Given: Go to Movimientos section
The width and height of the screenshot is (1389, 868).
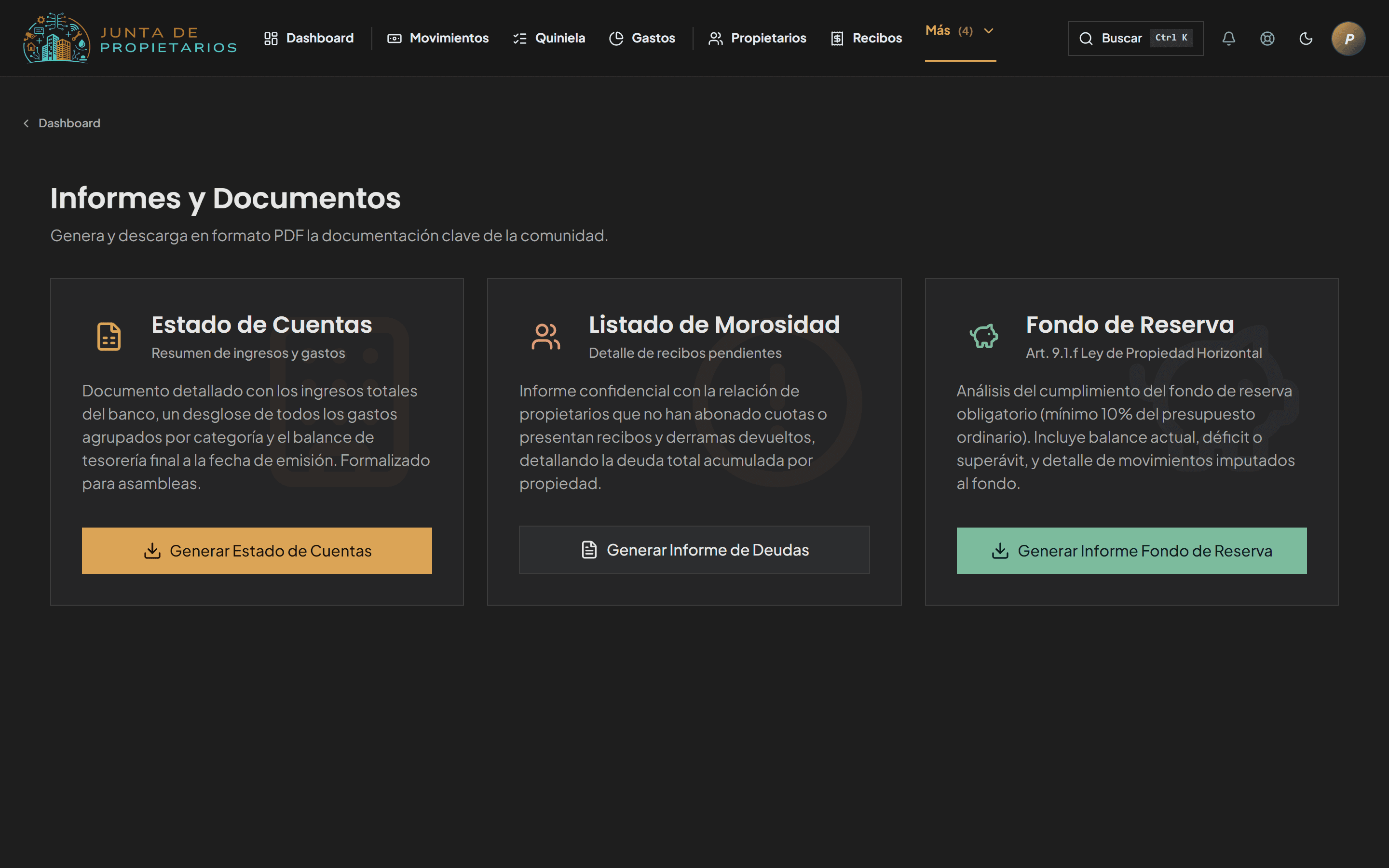Looking at the screenshot, I should [x=438, y=38].
